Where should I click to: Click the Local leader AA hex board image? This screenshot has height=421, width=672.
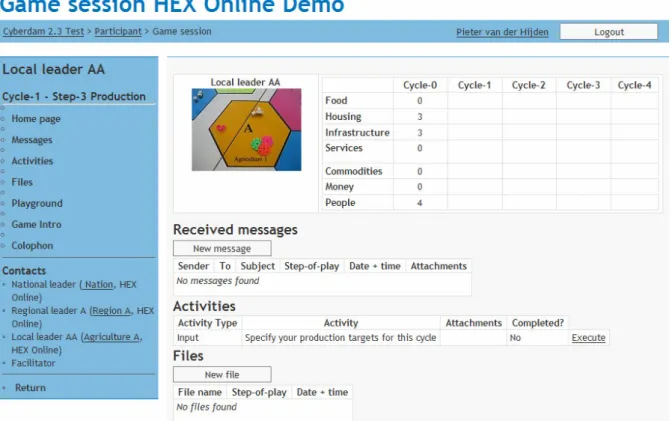click(246, 129)
